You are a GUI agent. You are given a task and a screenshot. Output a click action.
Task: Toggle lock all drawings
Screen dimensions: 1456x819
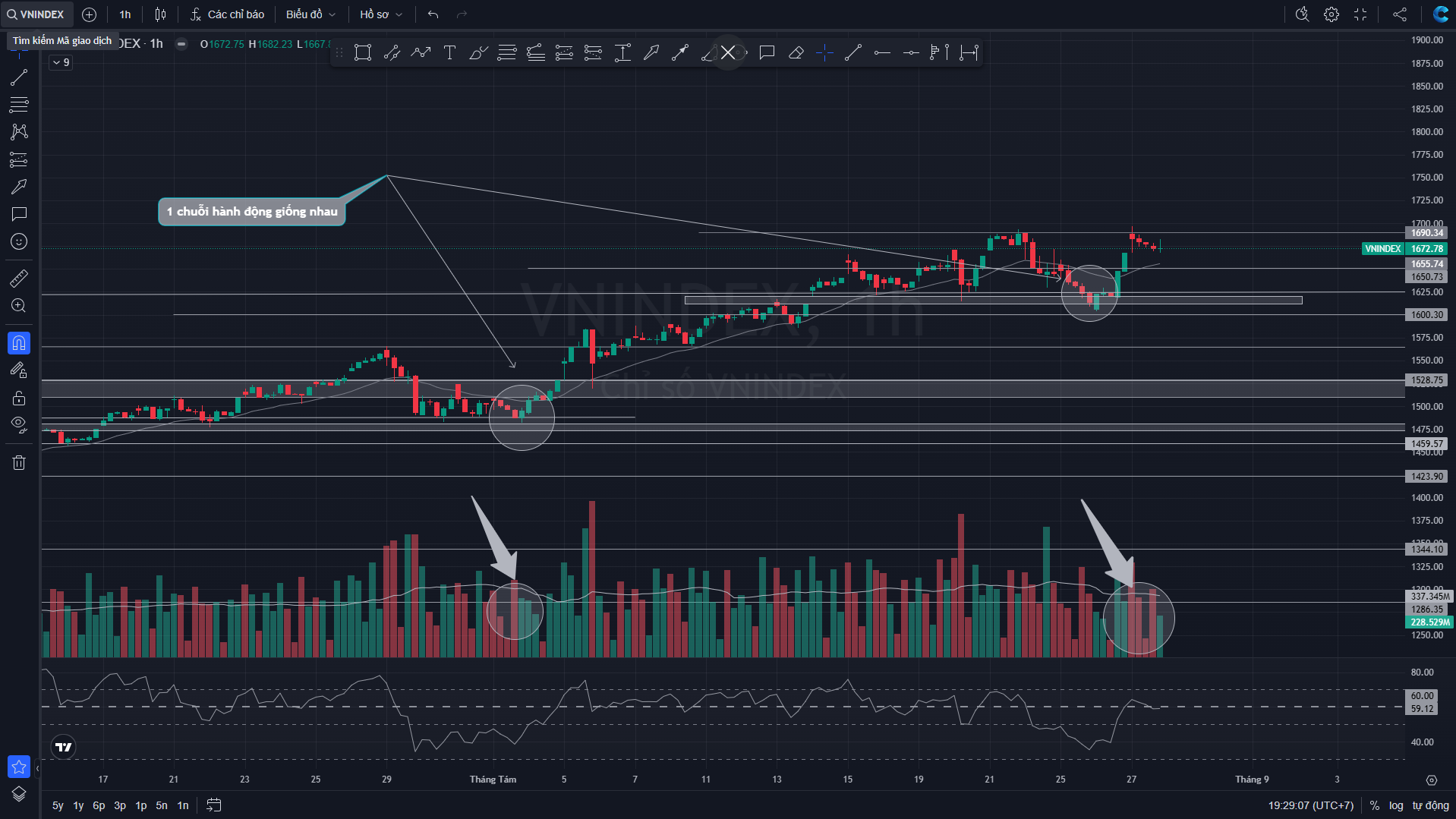tap(19, 398)
